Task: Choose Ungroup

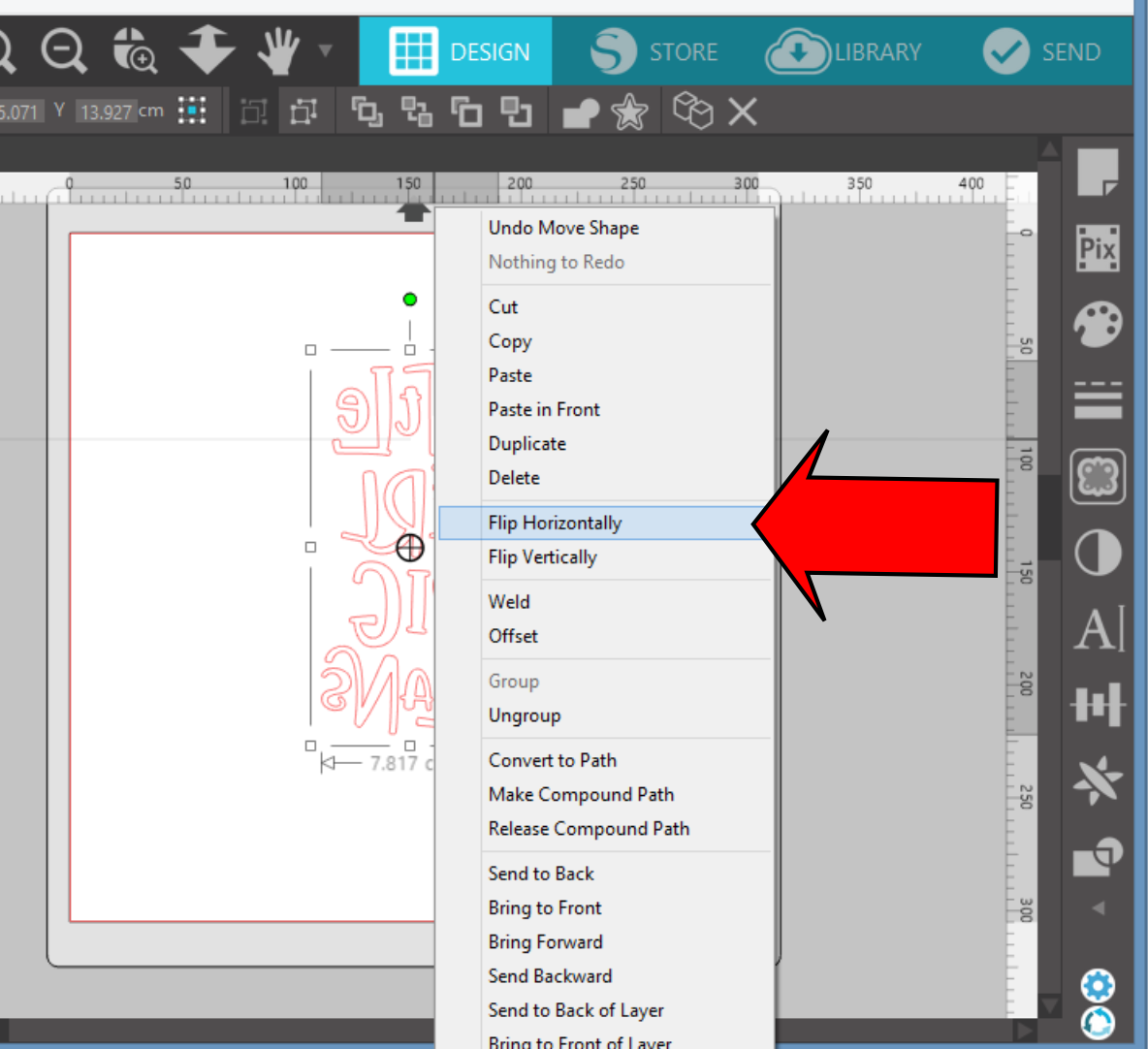Action: coord(525,715)
